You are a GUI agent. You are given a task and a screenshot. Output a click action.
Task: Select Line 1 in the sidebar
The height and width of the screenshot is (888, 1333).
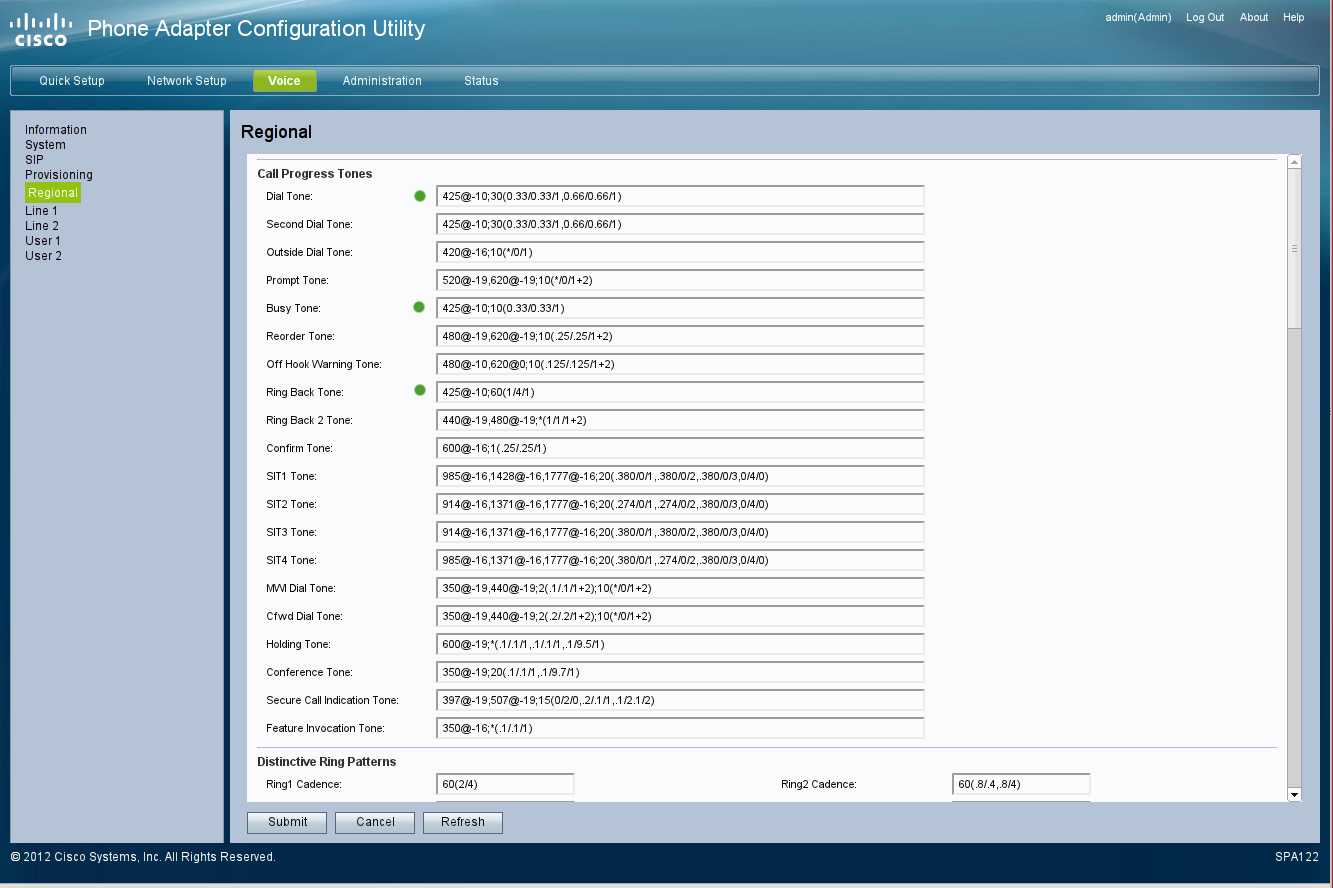[x=41, y=211]
